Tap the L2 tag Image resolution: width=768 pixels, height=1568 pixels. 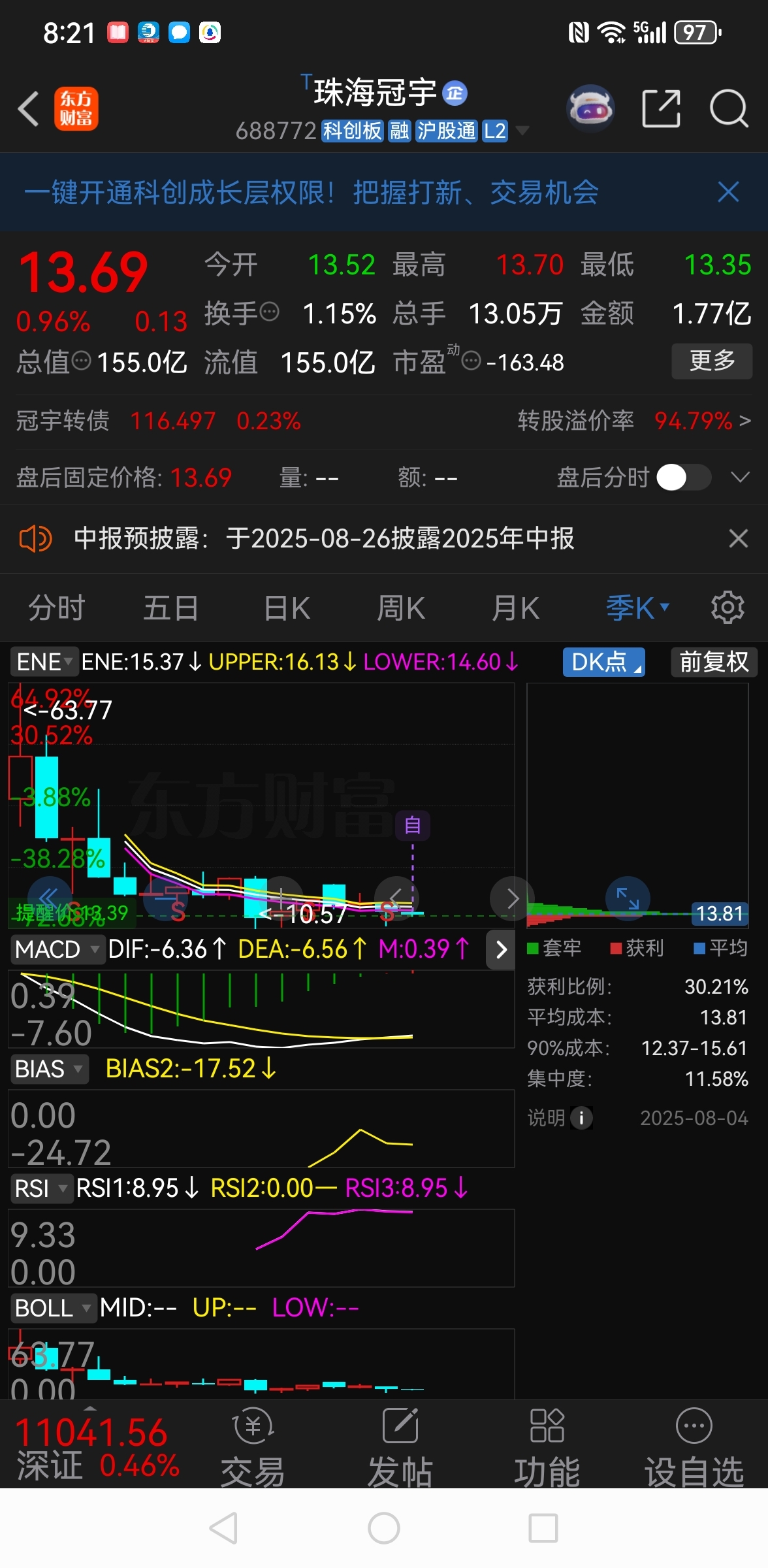tap(494, 131)
